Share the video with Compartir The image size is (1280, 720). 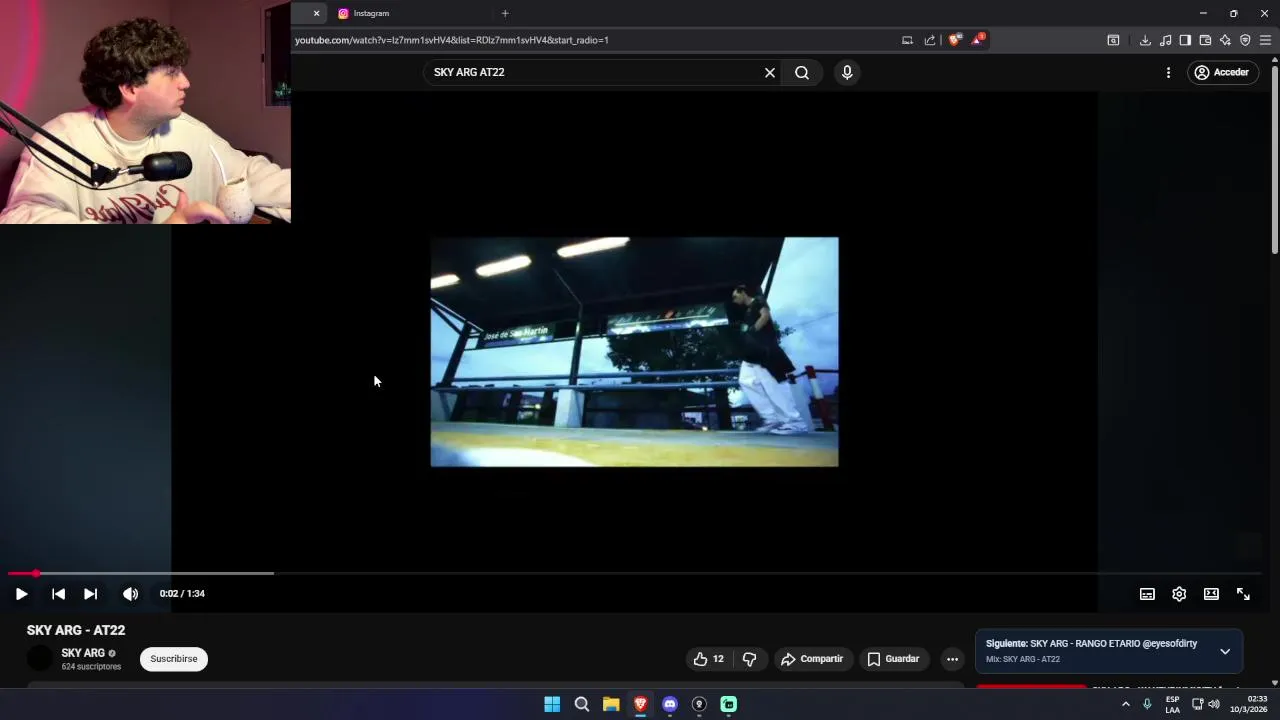click(812, 659)
